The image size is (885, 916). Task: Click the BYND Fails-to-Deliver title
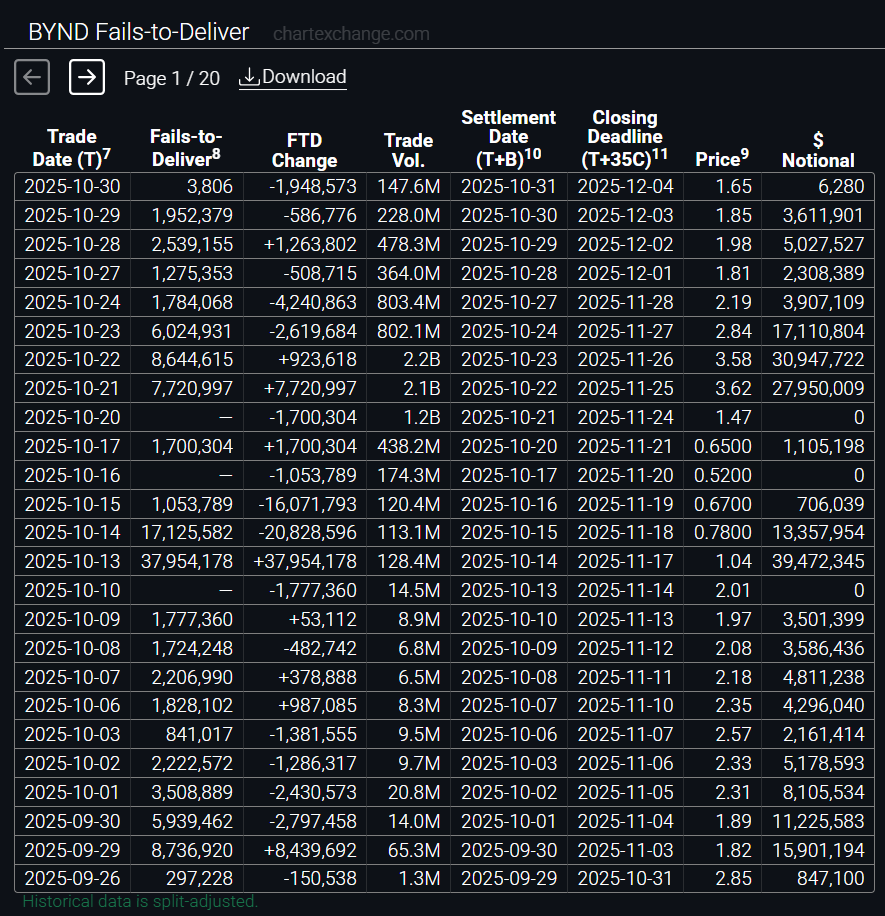pos(138,32)
